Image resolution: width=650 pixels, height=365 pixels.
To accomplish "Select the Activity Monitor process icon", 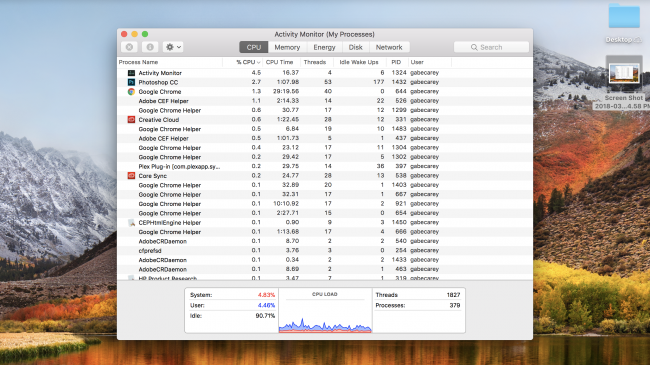I will 131,73.
